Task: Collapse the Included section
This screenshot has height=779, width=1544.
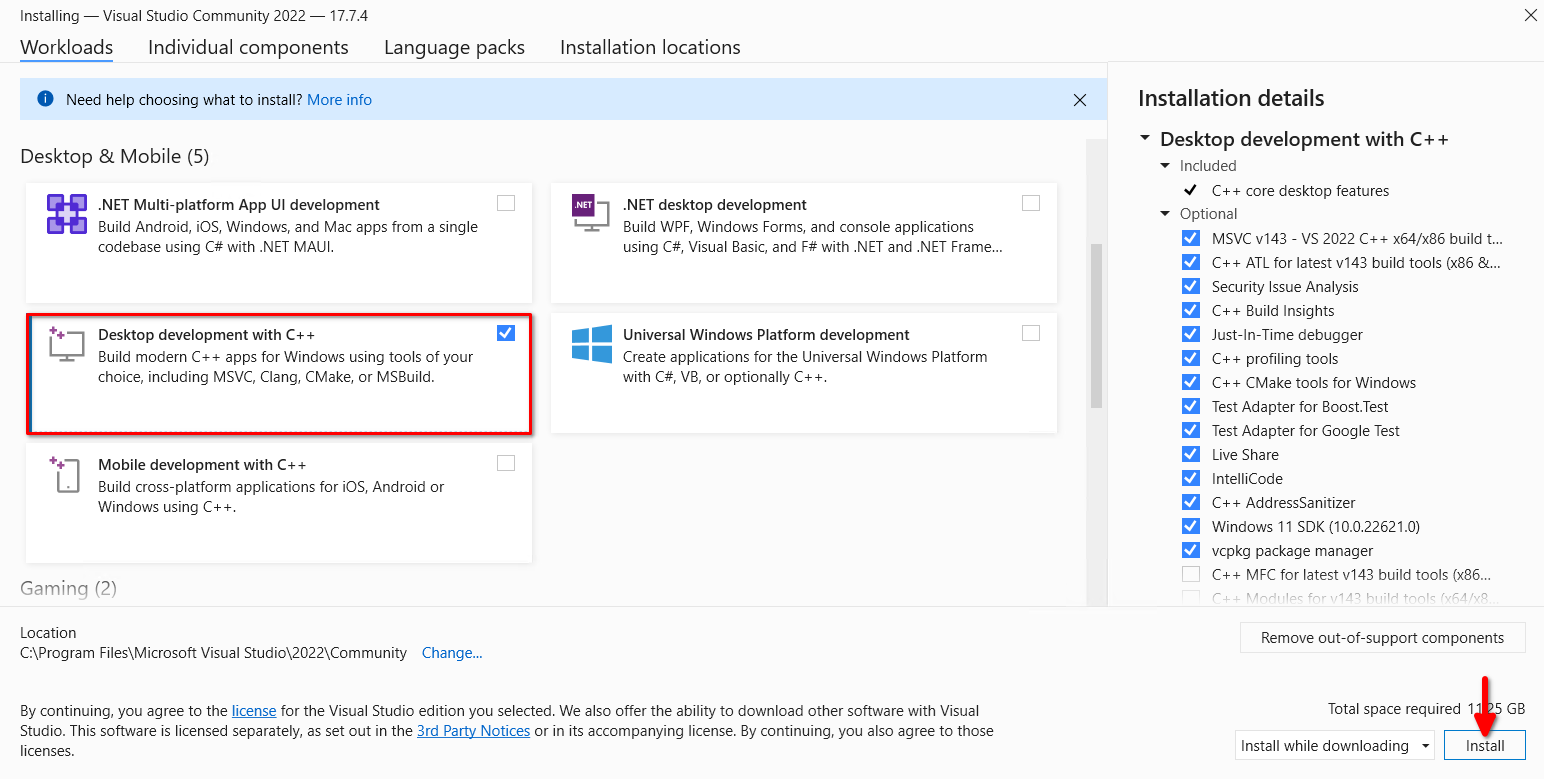Action: tap(1165, 166)
